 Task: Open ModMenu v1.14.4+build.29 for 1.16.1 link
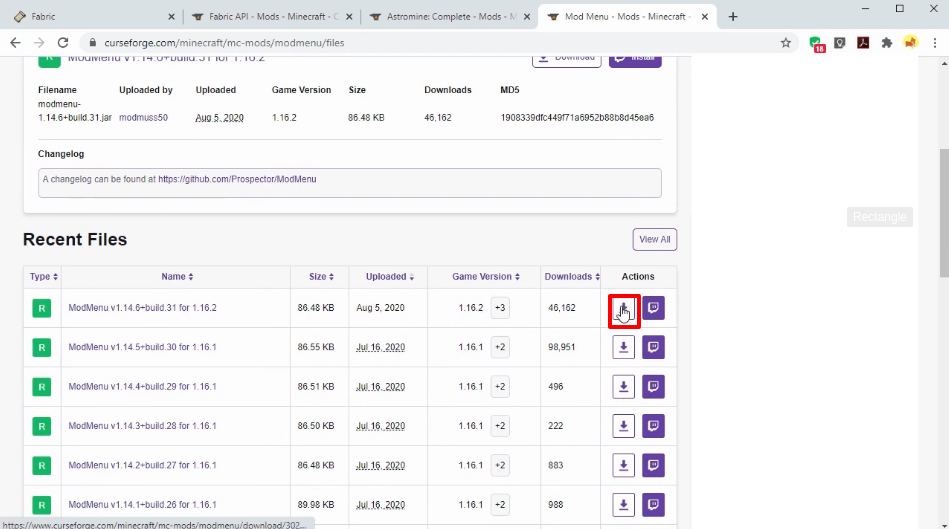[142, 387]
